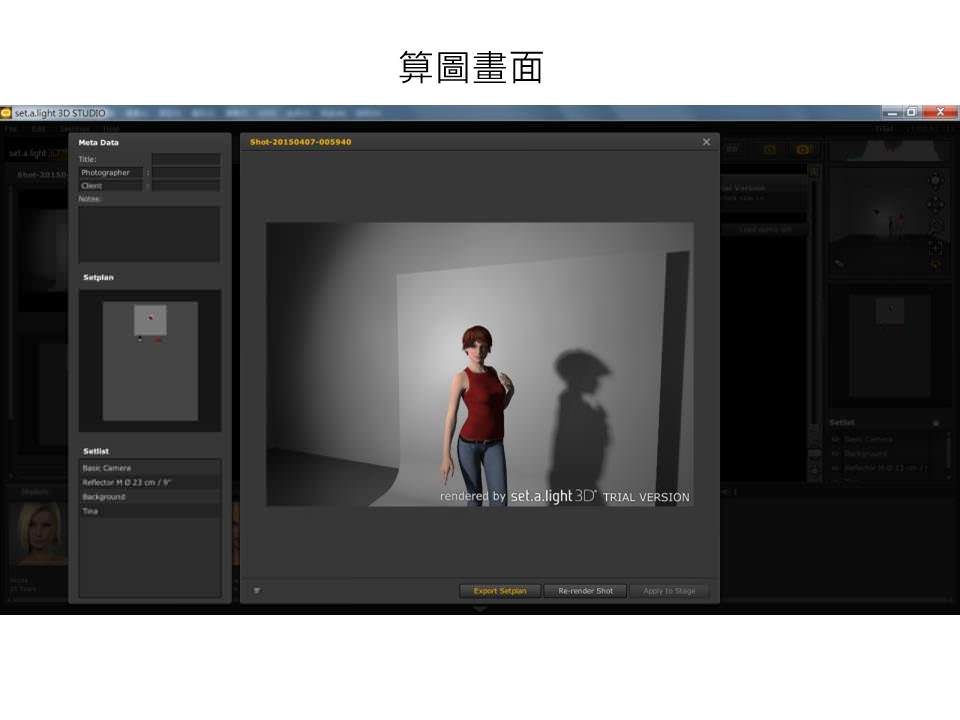Click the Setplan top-view thumbnail
Image resolution: width=960 pixels, height=720 pixels.
point(150,361)
